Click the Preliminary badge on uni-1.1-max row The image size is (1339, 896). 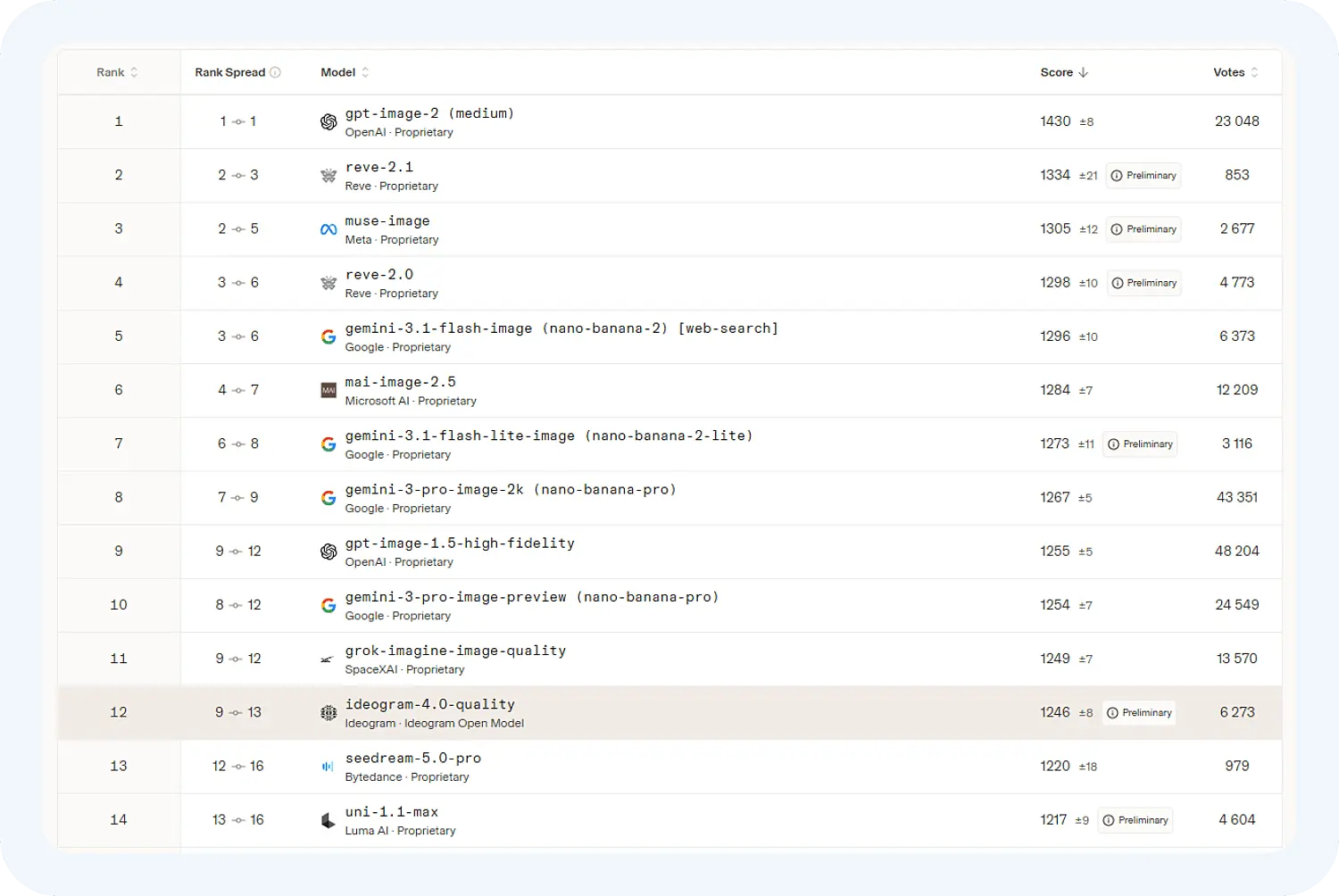click(x=1135, y=820)
